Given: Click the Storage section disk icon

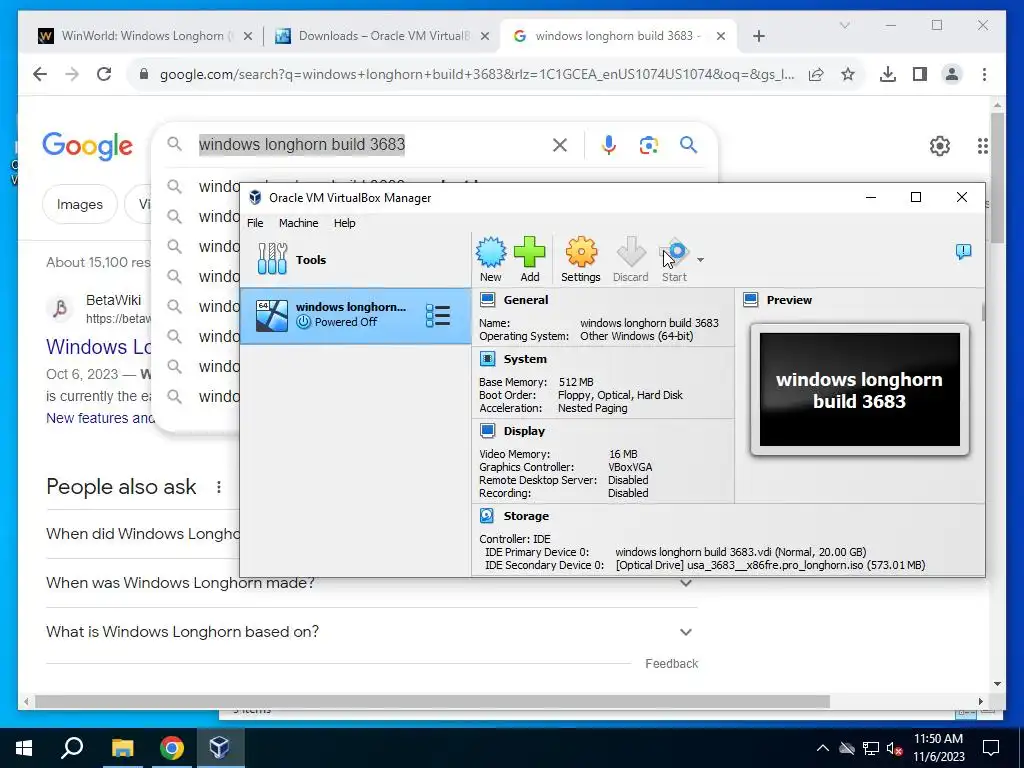Looking at the screenshot, I should 487,515.
